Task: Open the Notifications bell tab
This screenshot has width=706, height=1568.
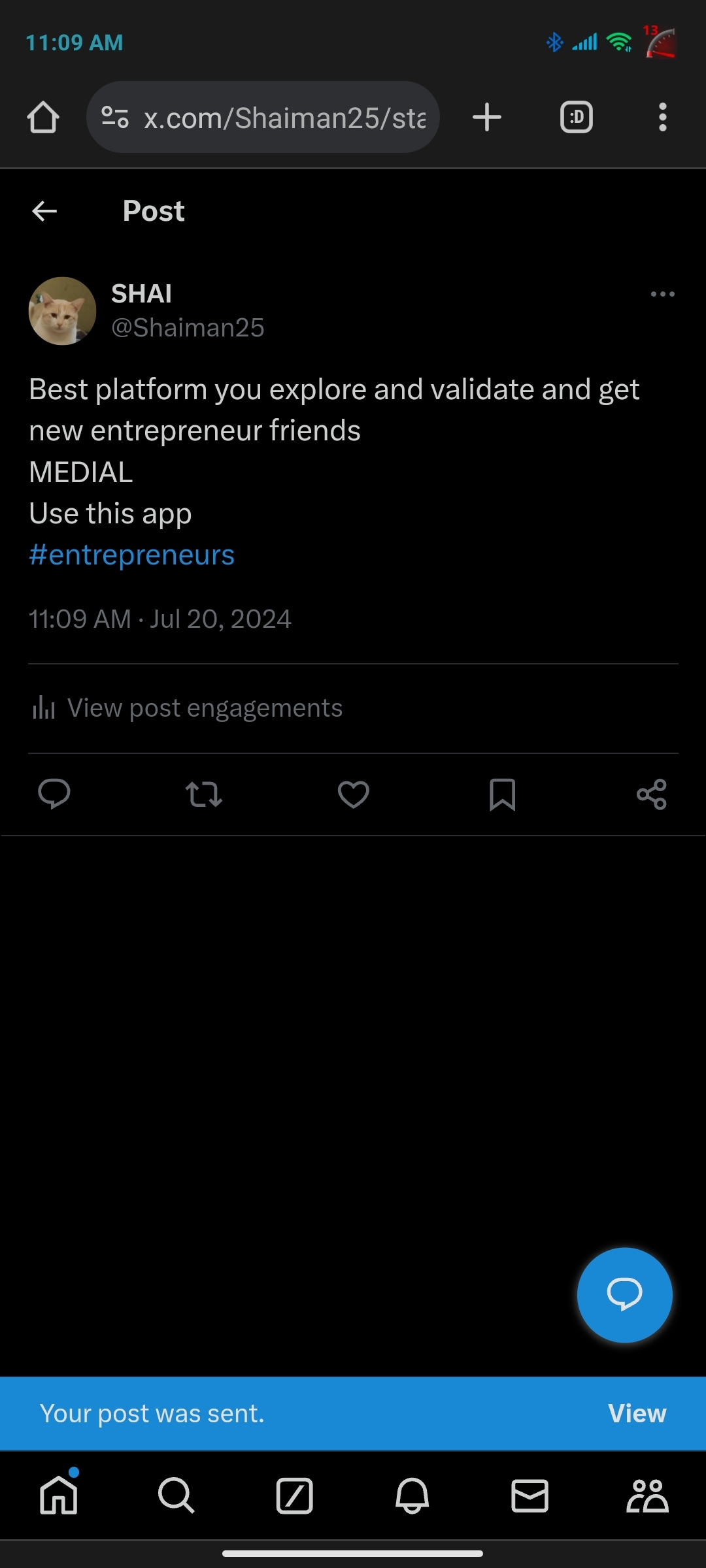Action: (412, 1495)
